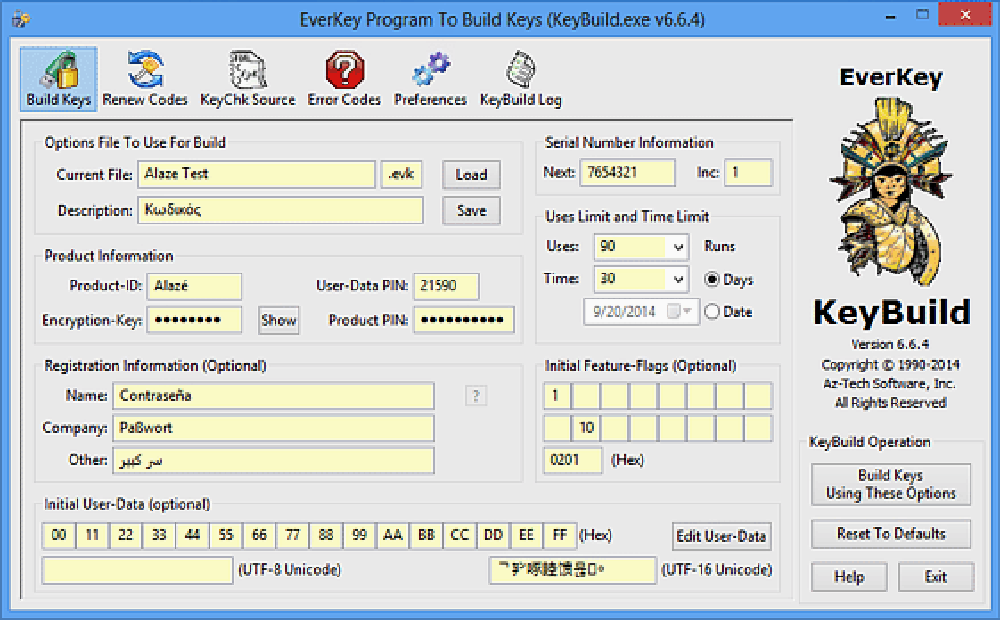Click the user-data hex cell CC

pos(460,535)
